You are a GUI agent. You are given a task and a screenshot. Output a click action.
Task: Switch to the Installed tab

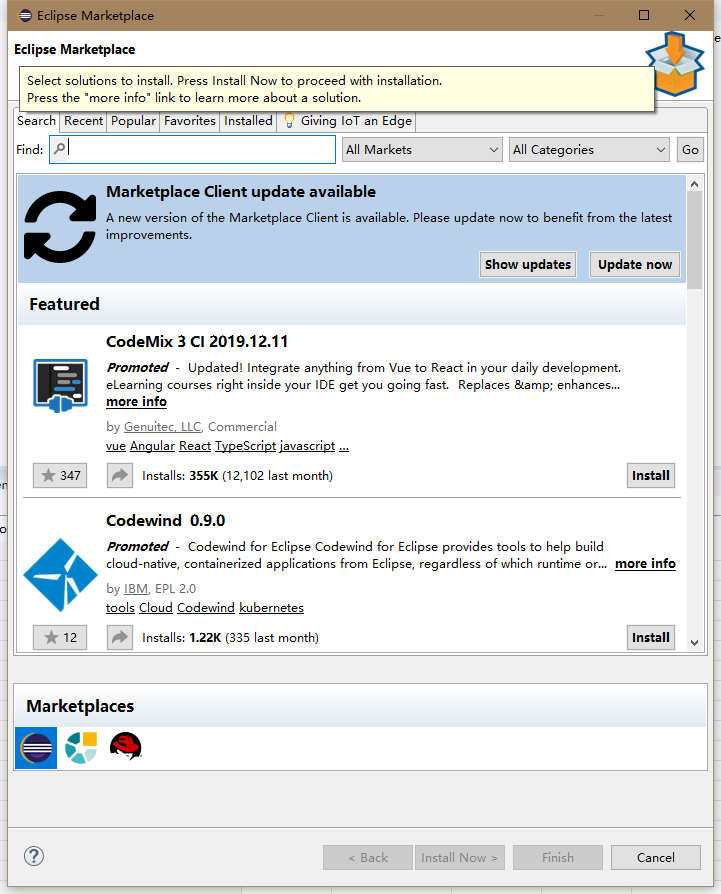(x=248, y=121)
